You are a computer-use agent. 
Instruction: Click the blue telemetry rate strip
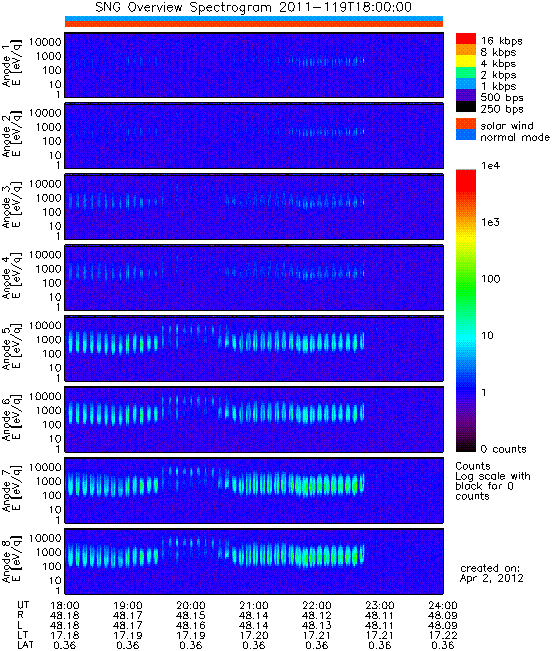pos(254,19)
